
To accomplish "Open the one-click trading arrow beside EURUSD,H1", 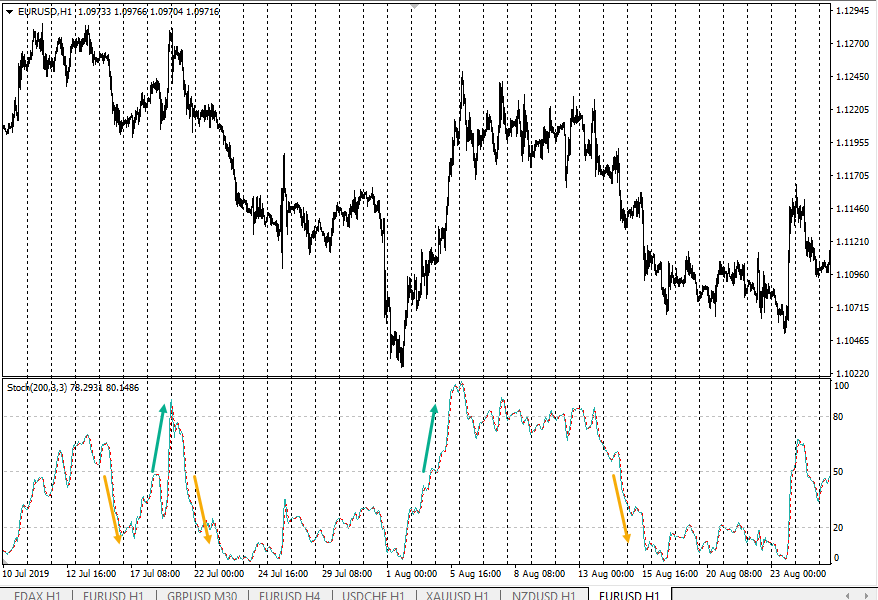I will 9,10.
